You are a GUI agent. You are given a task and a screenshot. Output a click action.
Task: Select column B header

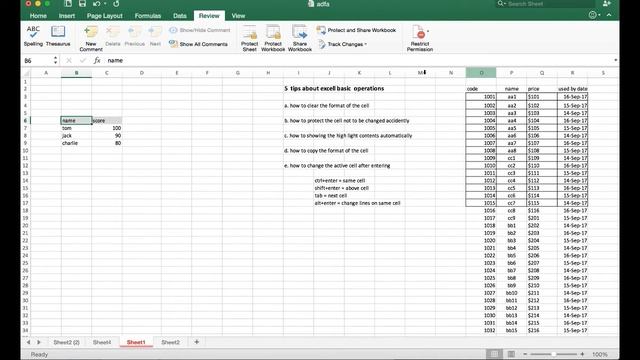(x=76, y=73)
